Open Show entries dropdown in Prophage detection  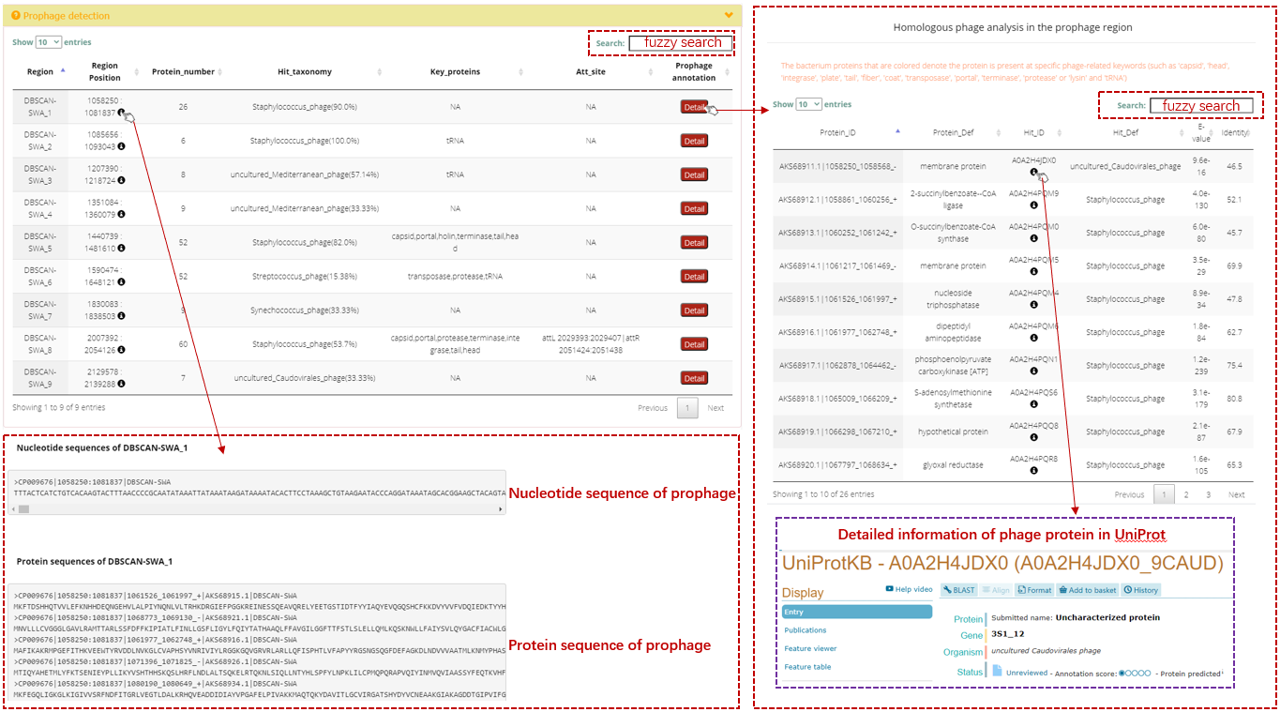tap(48, 42)
